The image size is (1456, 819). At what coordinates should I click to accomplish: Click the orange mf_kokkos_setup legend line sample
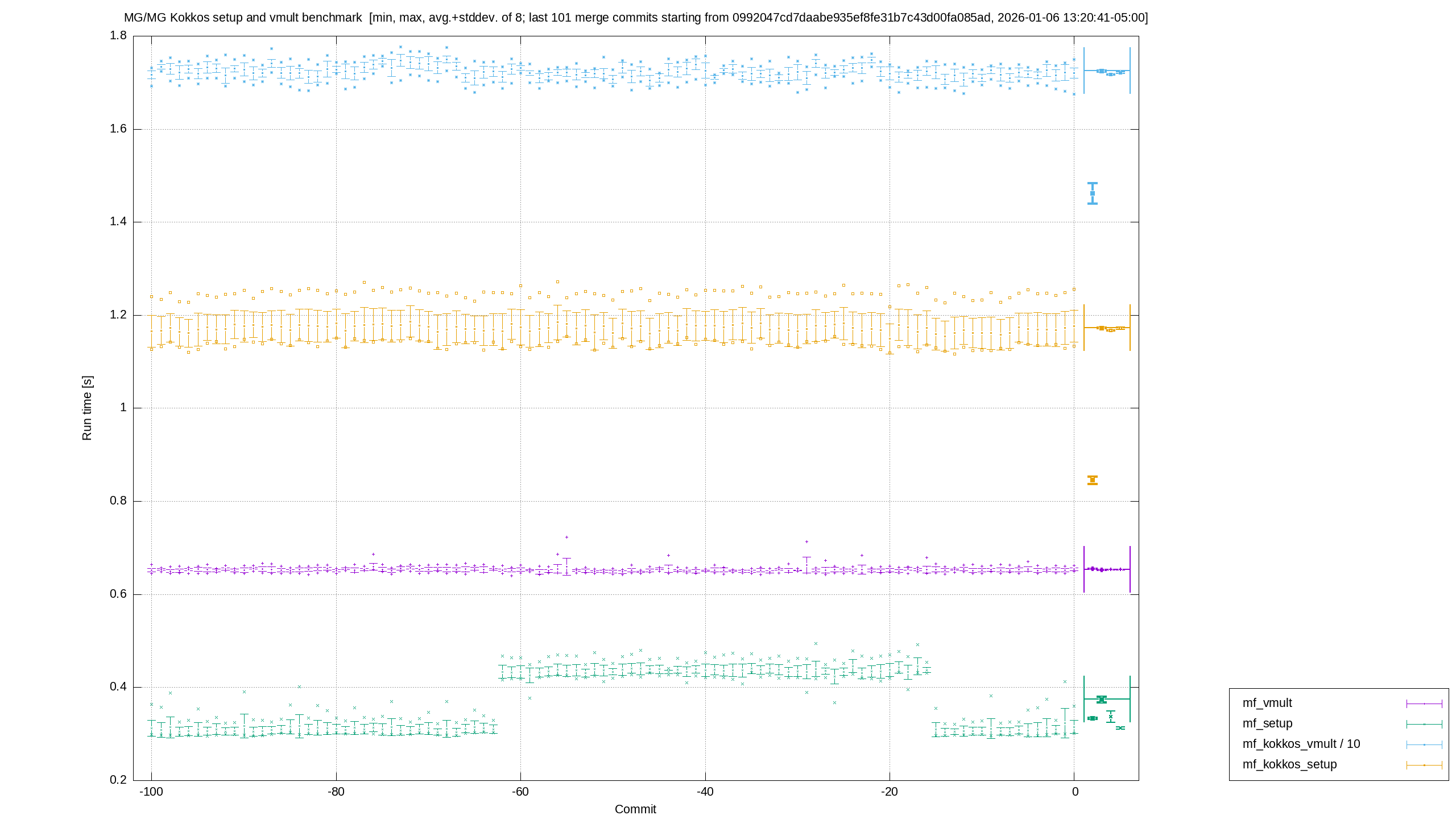pyautogui.click(x=1424, y=765)
